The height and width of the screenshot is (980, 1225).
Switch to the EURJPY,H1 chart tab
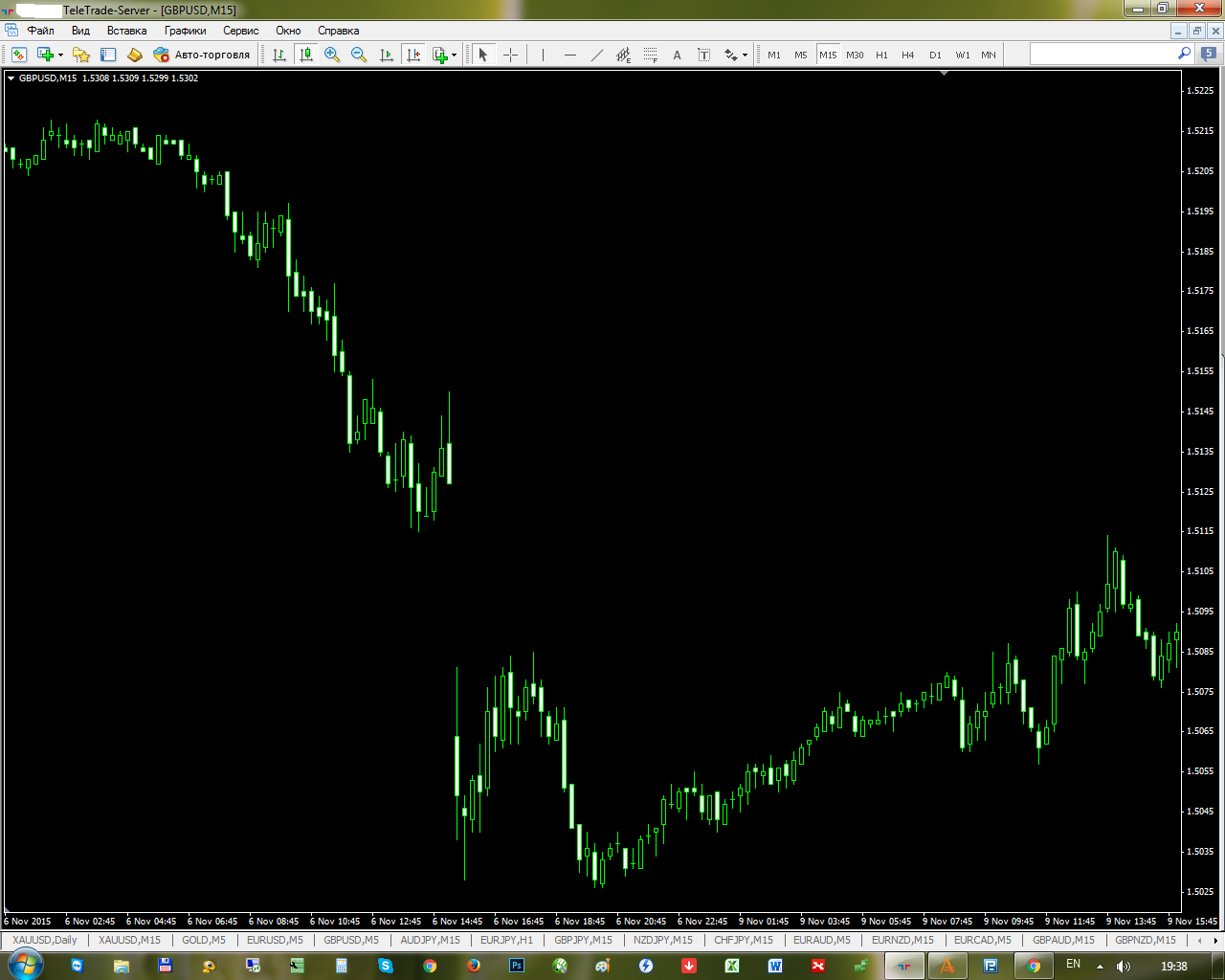point(506,940)
